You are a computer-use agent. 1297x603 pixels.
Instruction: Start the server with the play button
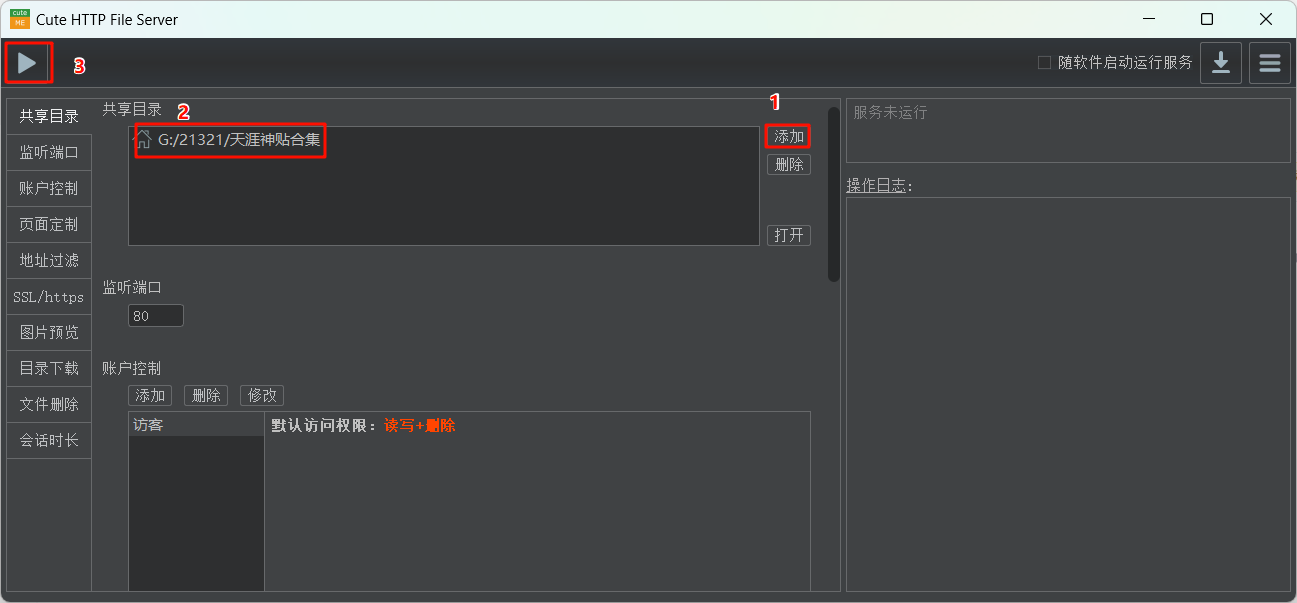[x=27, y=63]
